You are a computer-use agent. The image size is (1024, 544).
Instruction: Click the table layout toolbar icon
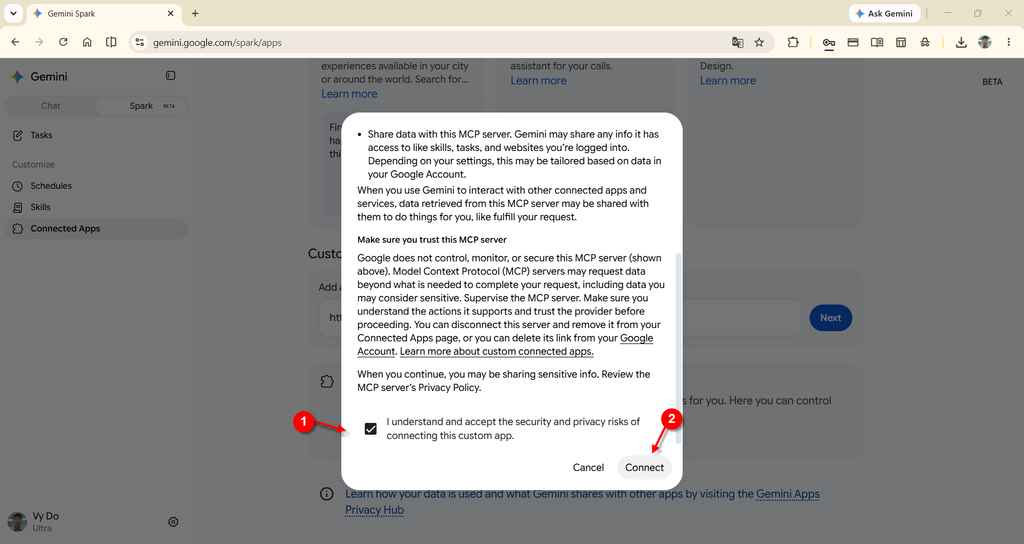coord(901,42)
